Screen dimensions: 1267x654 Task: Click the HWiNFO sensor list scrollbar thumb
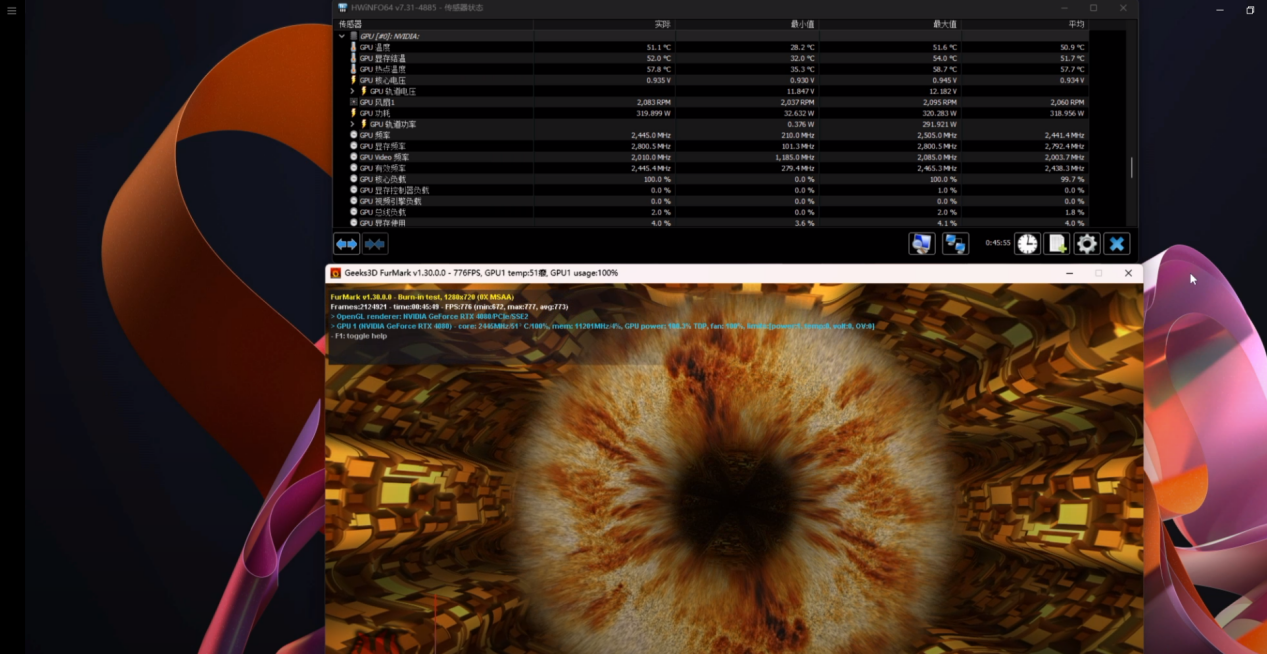[x=1131, y=167]
